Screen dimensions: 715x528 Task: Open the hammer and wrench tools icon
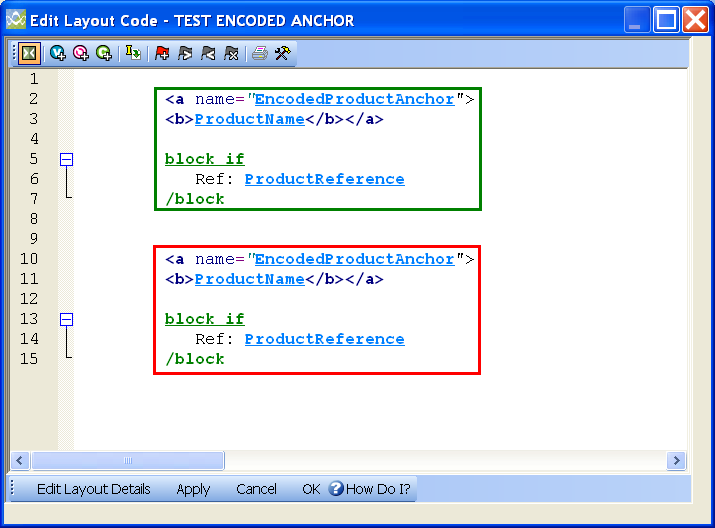pyautogui.click(x=283, y=53)
